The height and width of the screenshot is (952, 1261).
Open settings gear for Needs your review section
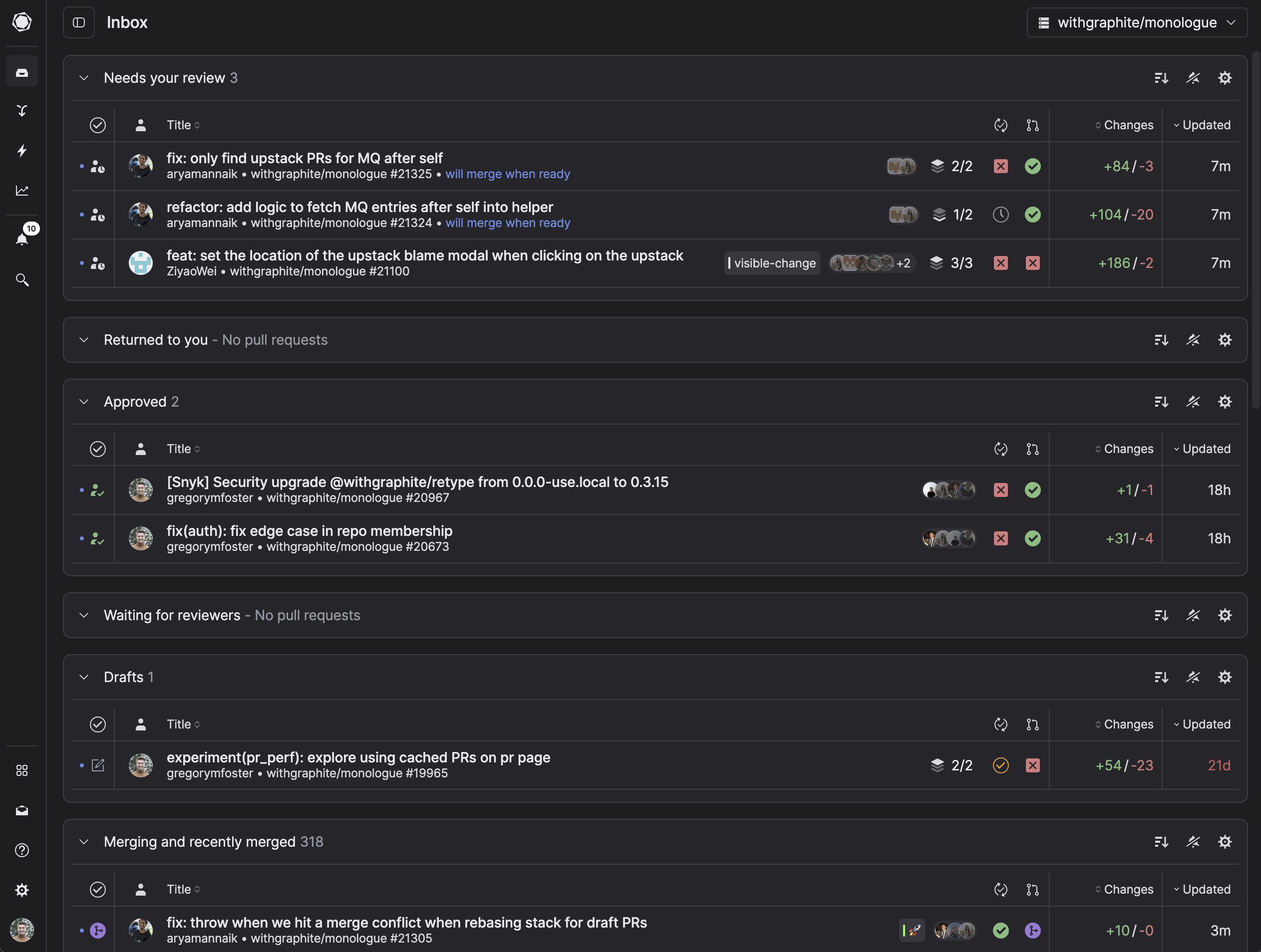click(x=1225, y=77)
